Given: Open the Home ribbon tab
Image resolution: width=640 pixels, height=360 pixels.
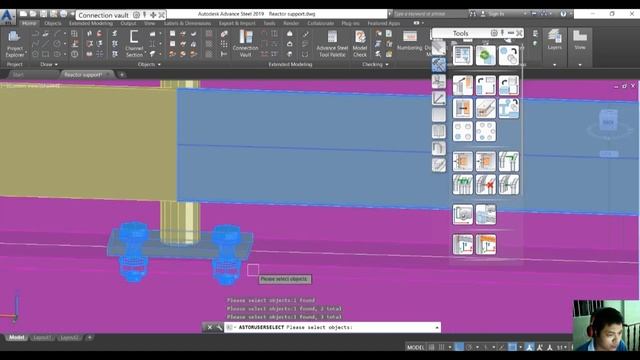Looking at the screenshot, I should click(x=29, y=23).
